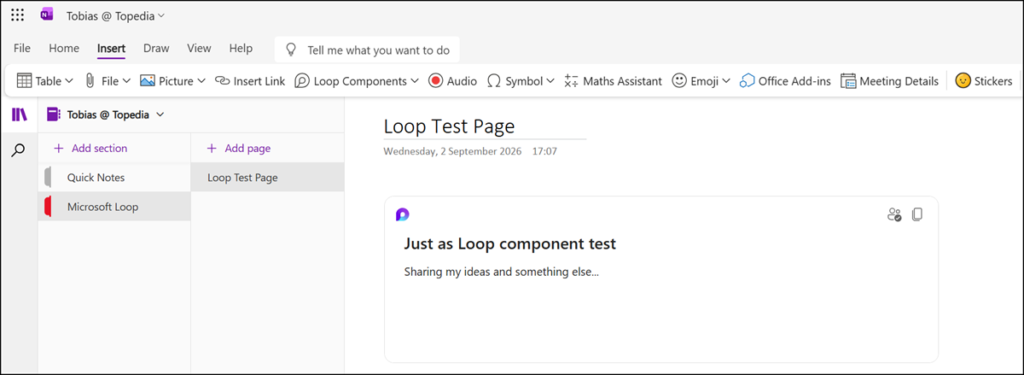Switch to the Home tab
1024x375 pixels.
(x=64, y=48)
